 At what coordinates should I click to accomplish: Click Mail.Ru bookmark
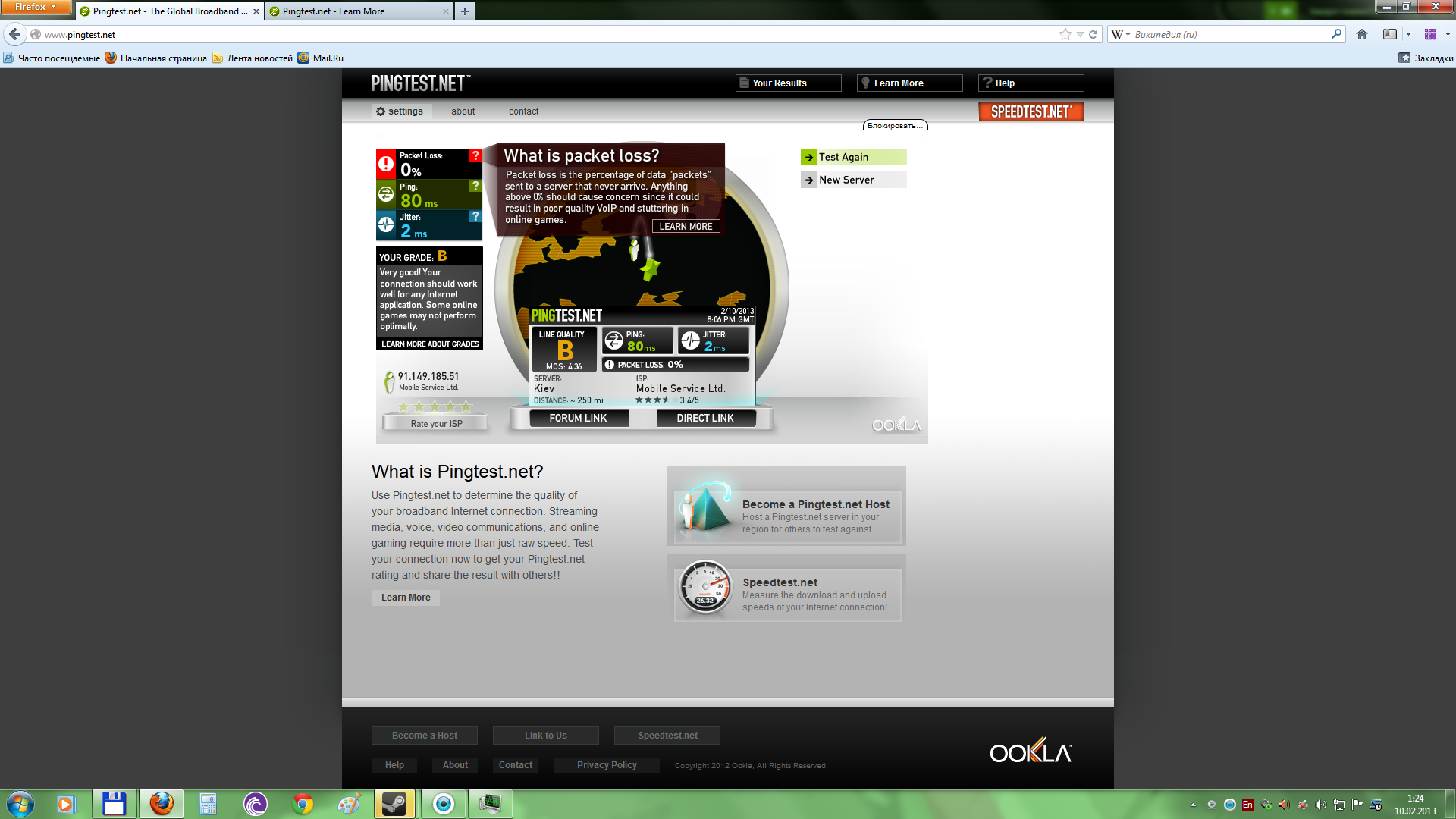click(321, 58)
